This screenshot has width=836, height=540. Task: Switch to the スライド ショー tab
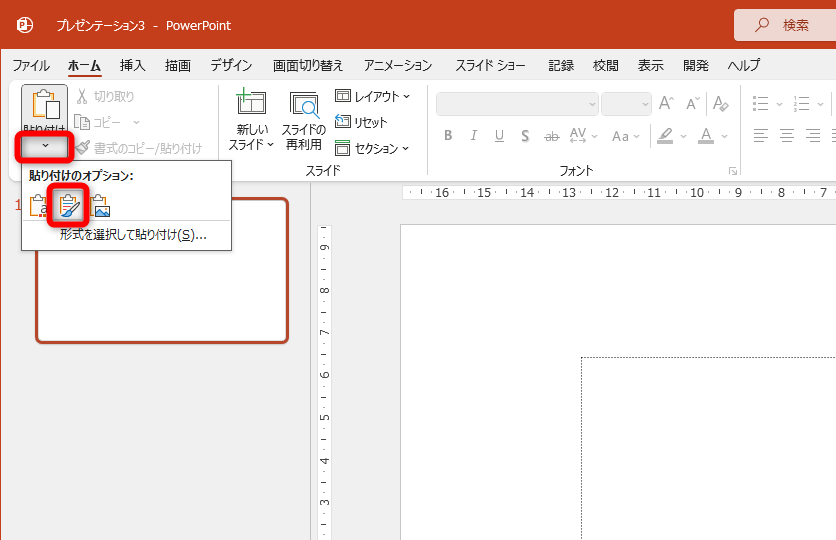click(x=490, y=66)
